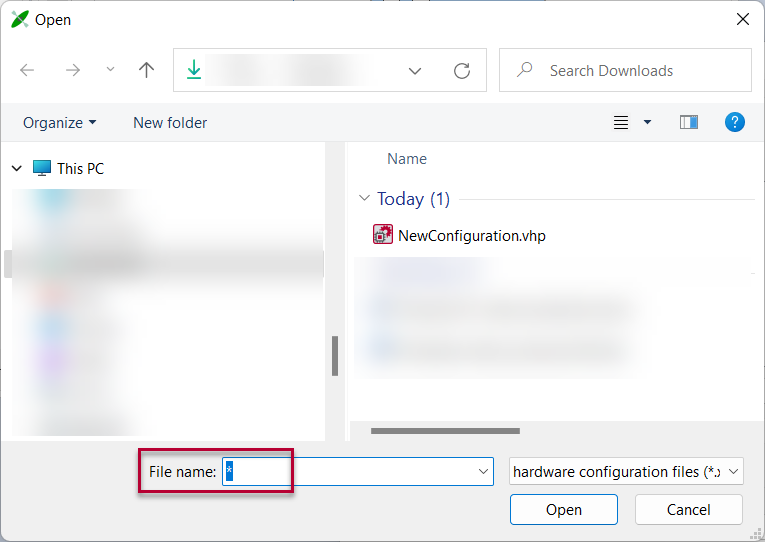
Task: Click the Forward navigation arrow
Action: click(x=72, y=70)
